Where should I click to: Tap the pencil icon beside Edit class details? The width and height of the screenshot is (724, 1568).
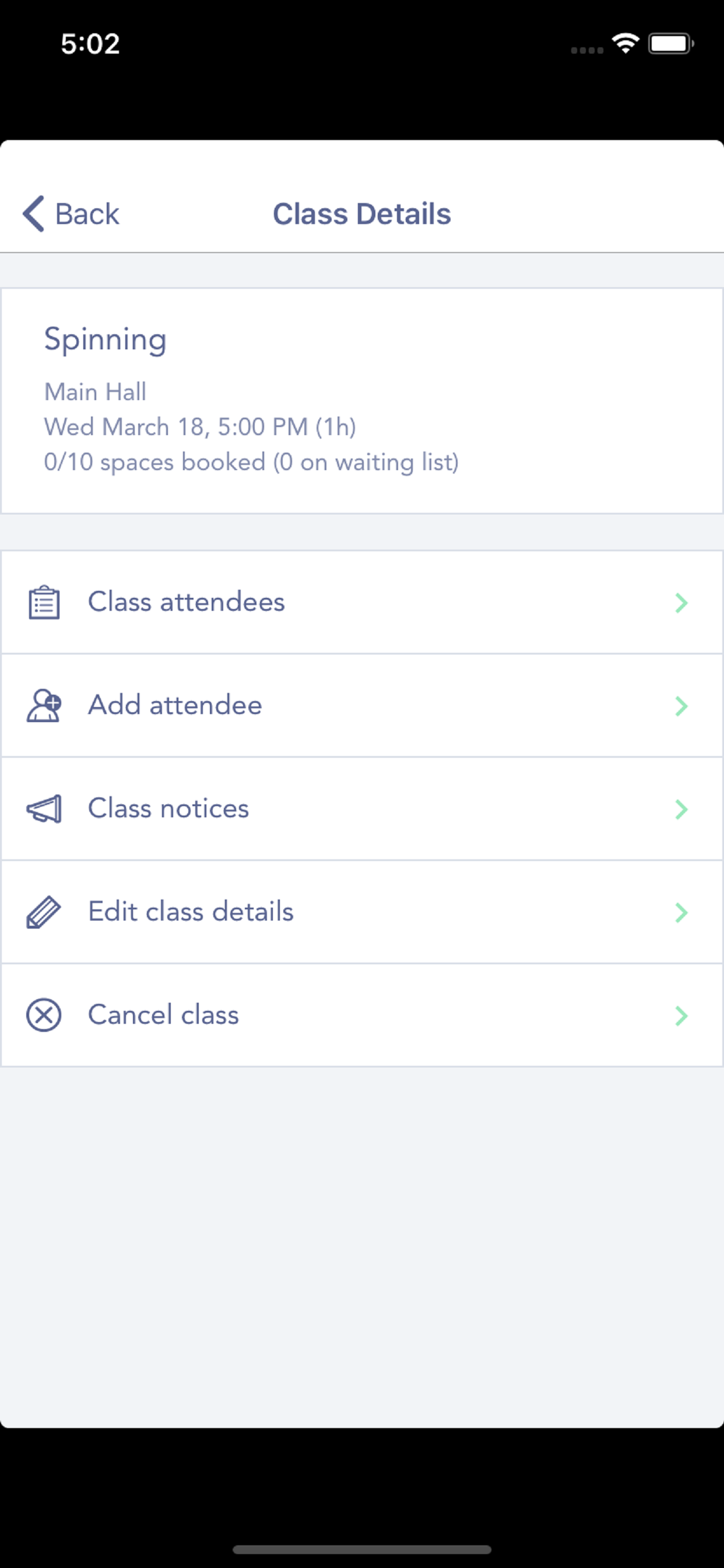[44, 912]
